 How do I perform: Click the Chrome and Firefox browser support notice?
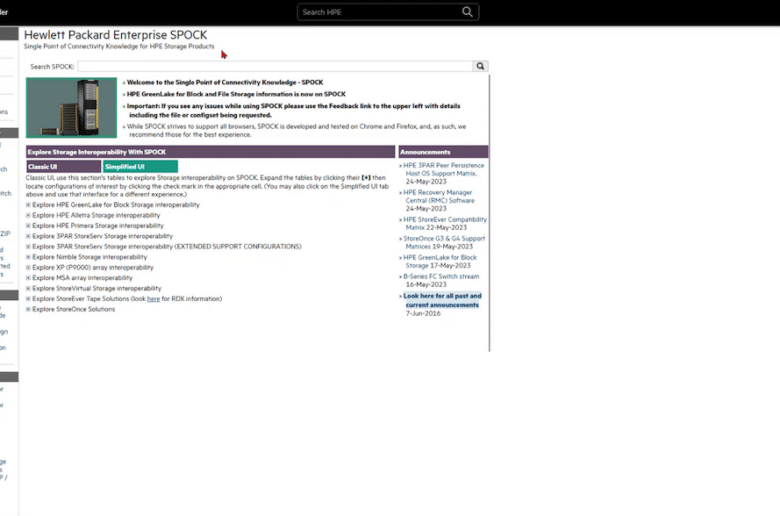(x=296, y=130)
